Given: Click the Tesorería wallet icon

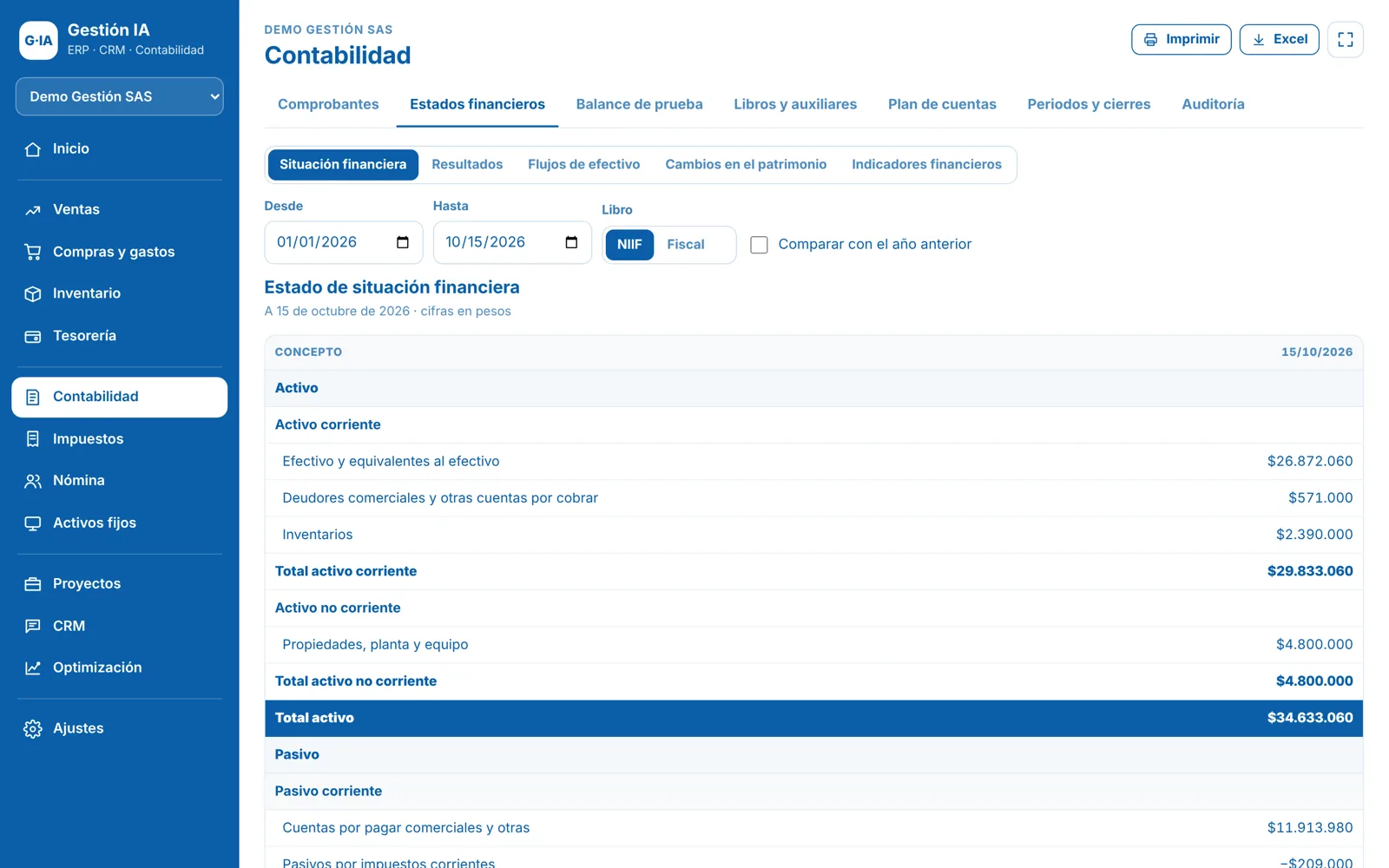Looking at the screenshot, I should click(33, 336).
